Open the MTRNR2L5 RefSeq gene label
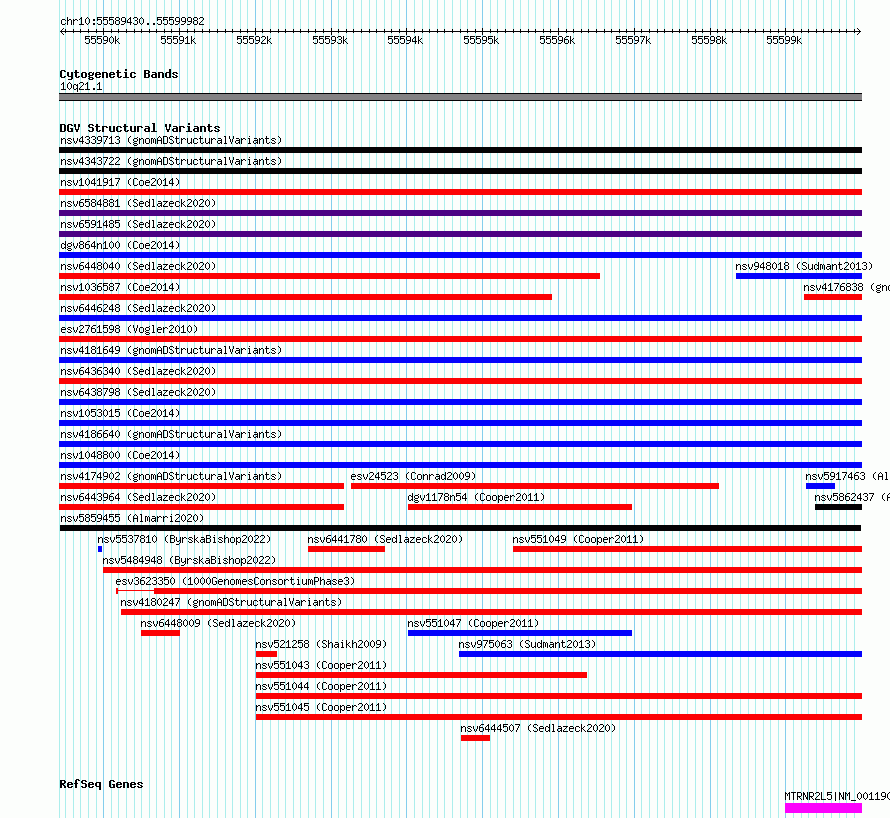 pyautogui.click(x=837, y=796)
